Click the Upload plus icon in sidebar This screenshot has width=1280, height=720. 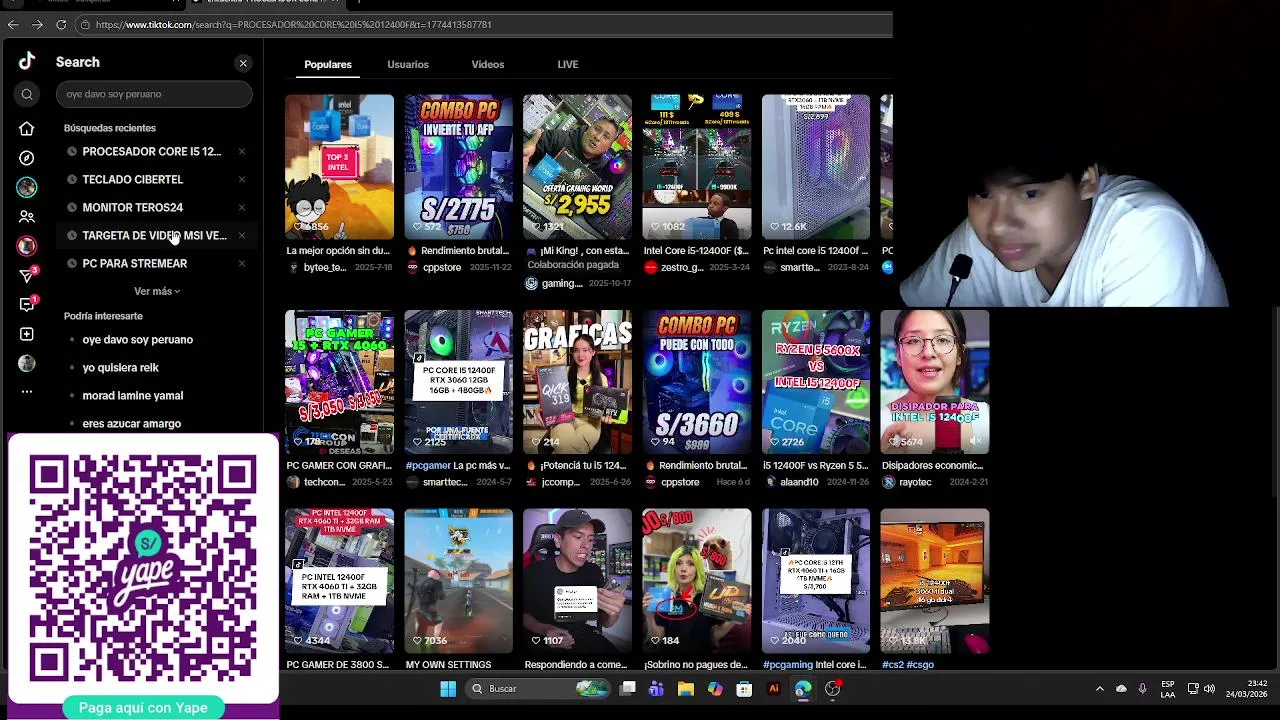(27, 334)
